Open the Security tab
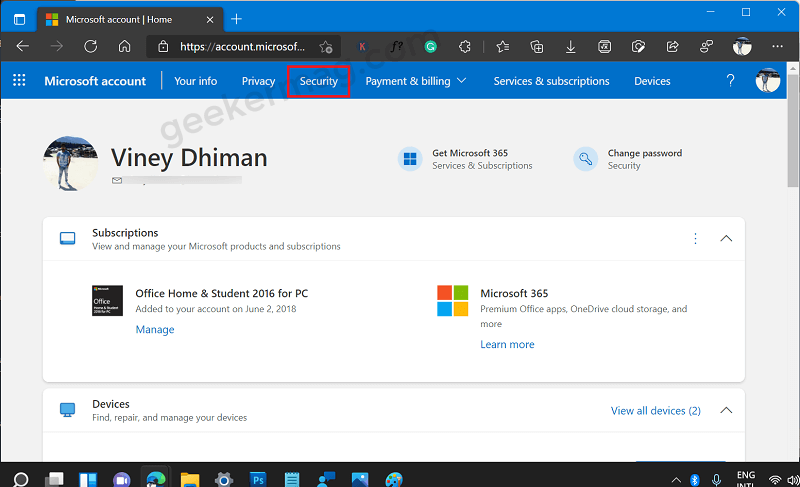The height and width of the screenshot is (487, 800). point(318,81)
